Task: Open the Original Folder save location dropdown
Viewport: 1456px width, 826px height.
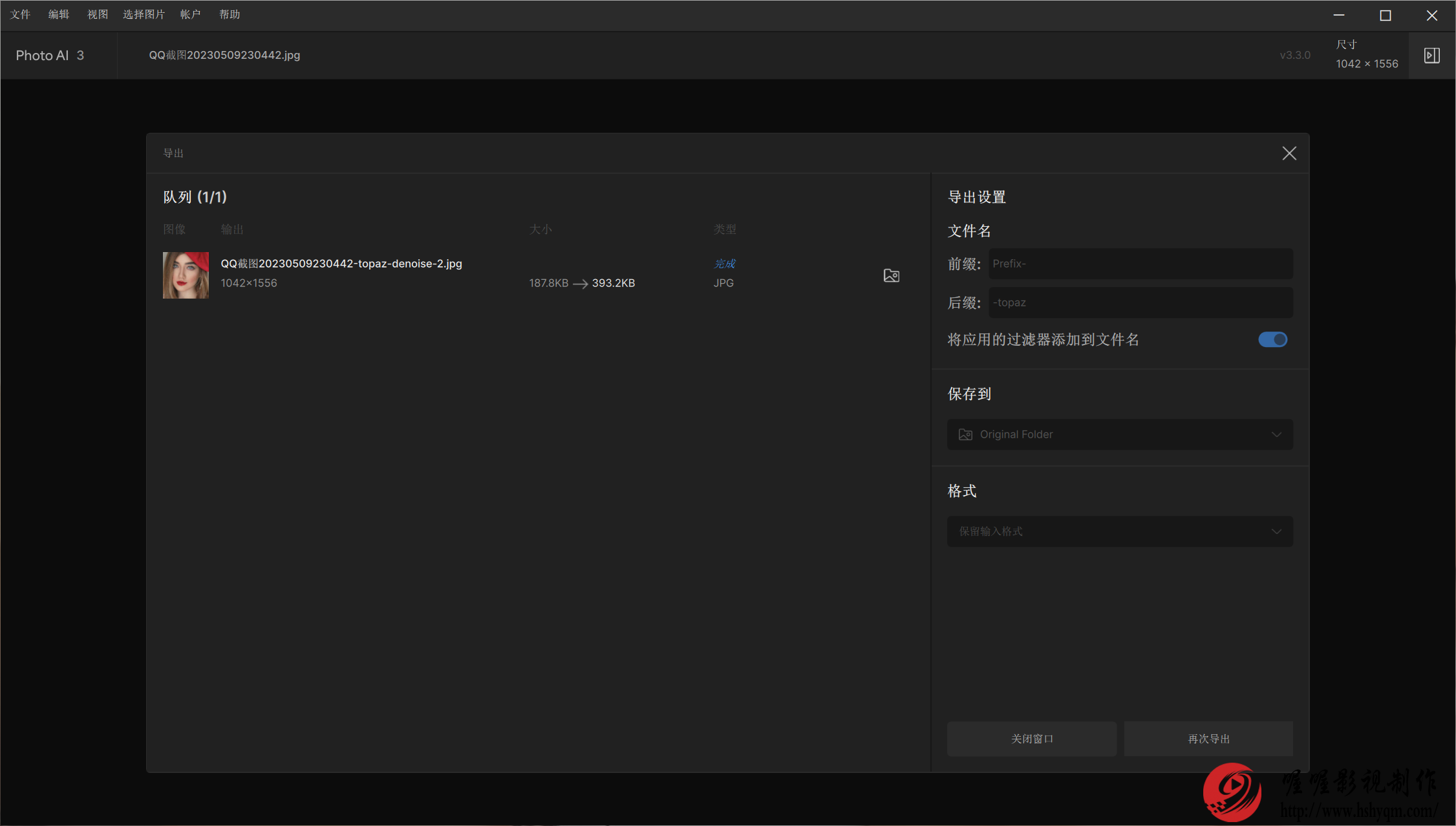Action: tap(1120, 434)
